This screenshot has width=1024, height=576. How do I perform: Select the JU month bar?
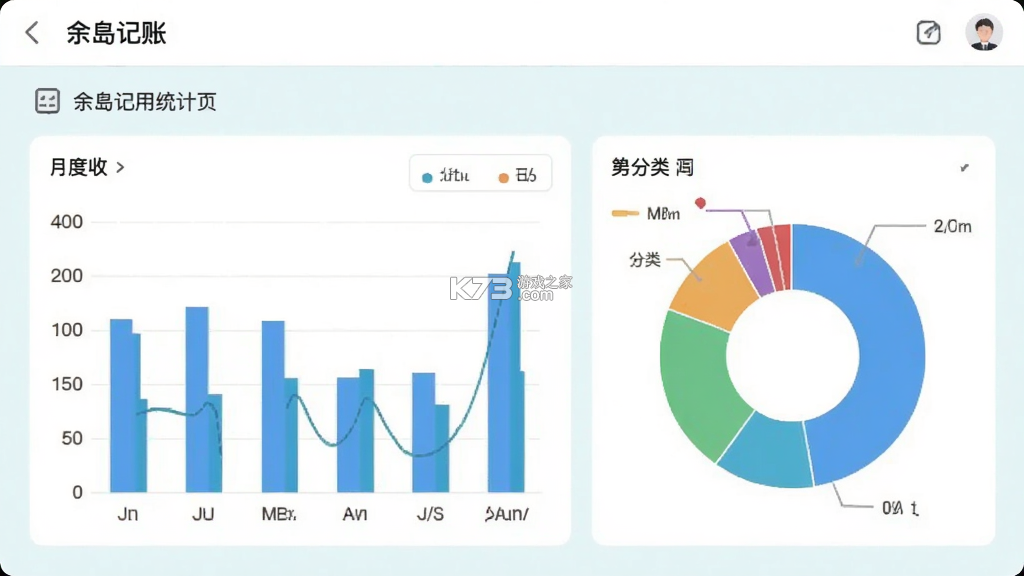(x=204, y=400)
